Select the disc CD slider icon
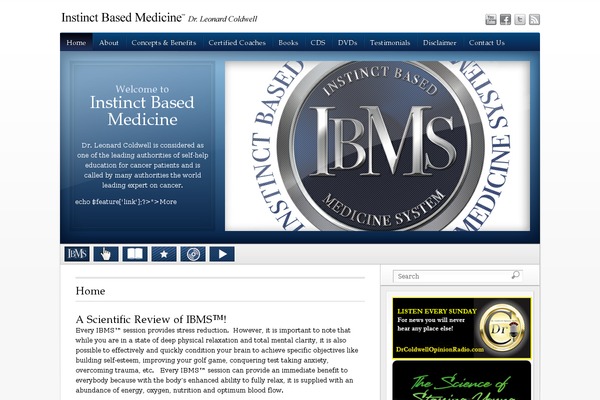The height and width of the screenshot is (400, 600). click(193, 254)
